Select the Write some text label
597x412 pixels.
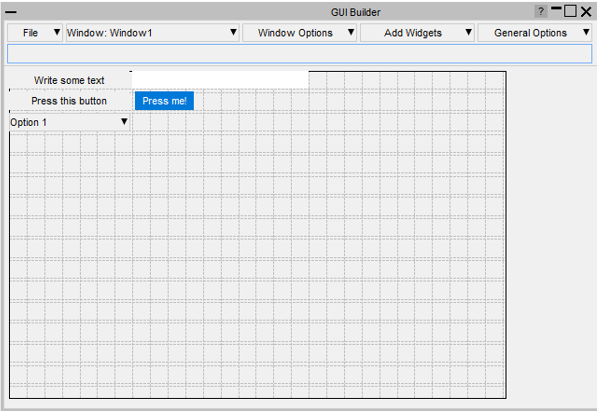[69, 80]
